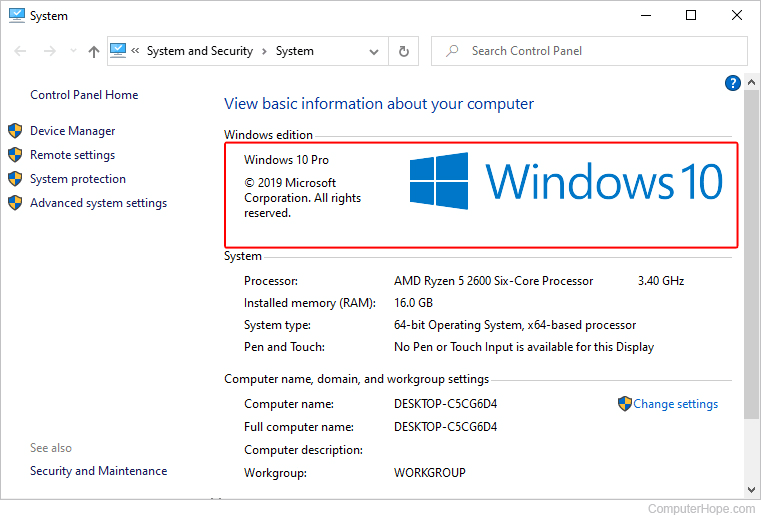The width and height of the screenshot is (761, 520).
Task: Click the '© 2019 Microsoft Corporation' copyright text
Action: click(x=302, y=198)
